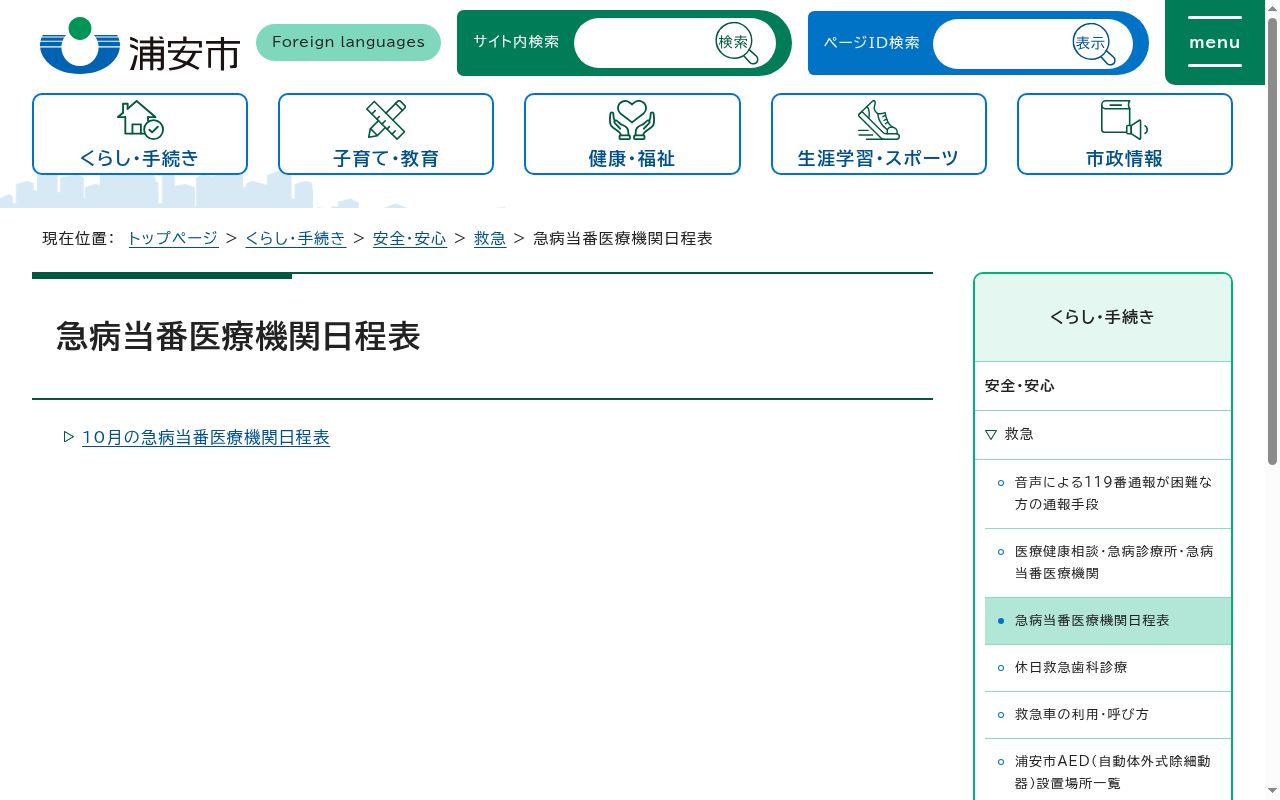The width and height of the screenshot is (1280, 800).
Task: Click the sneaker icon for 生涯学習・スポーツ
Action: point(878,119)
